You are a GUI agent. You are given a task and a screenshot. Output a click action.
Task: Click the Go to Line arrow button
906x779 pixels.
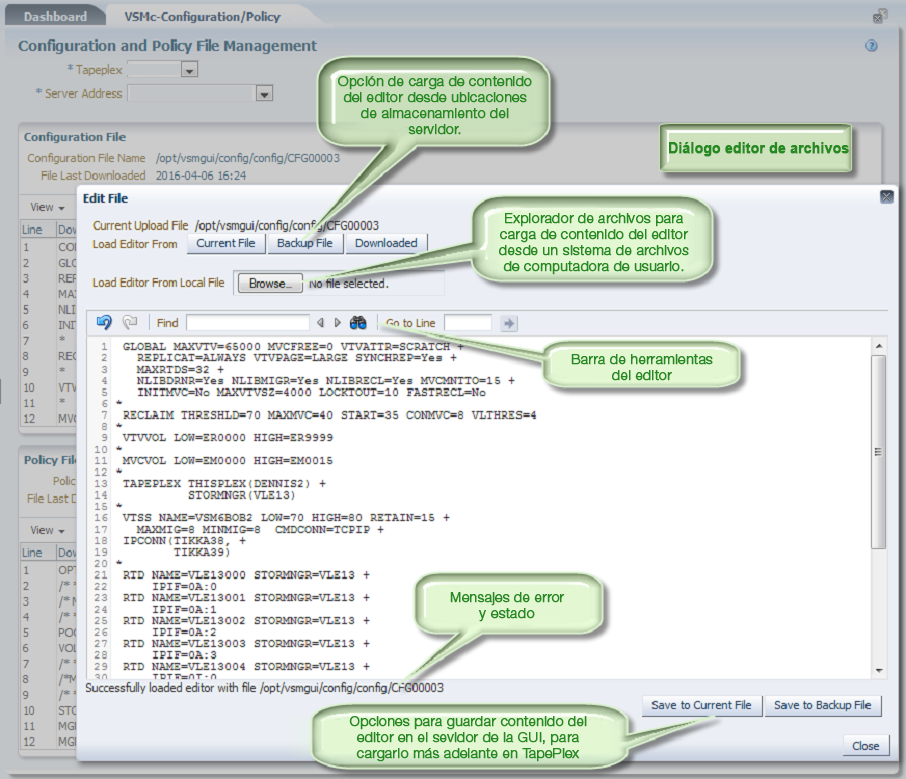pos(508,323)
